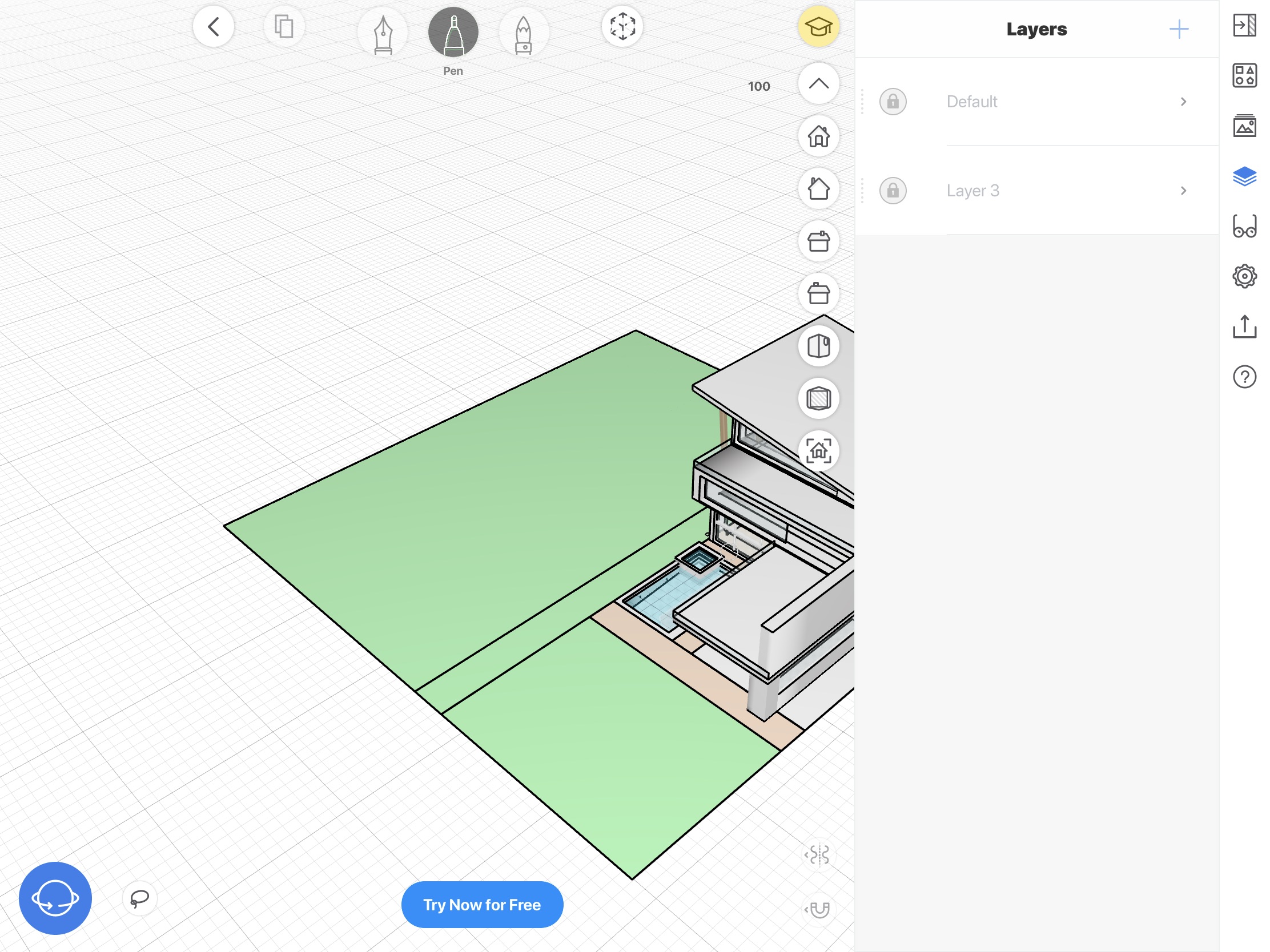Expand the Default layer details
Screen dimensions: 1270x952
pyautogui.click(x=1184, y=101)
